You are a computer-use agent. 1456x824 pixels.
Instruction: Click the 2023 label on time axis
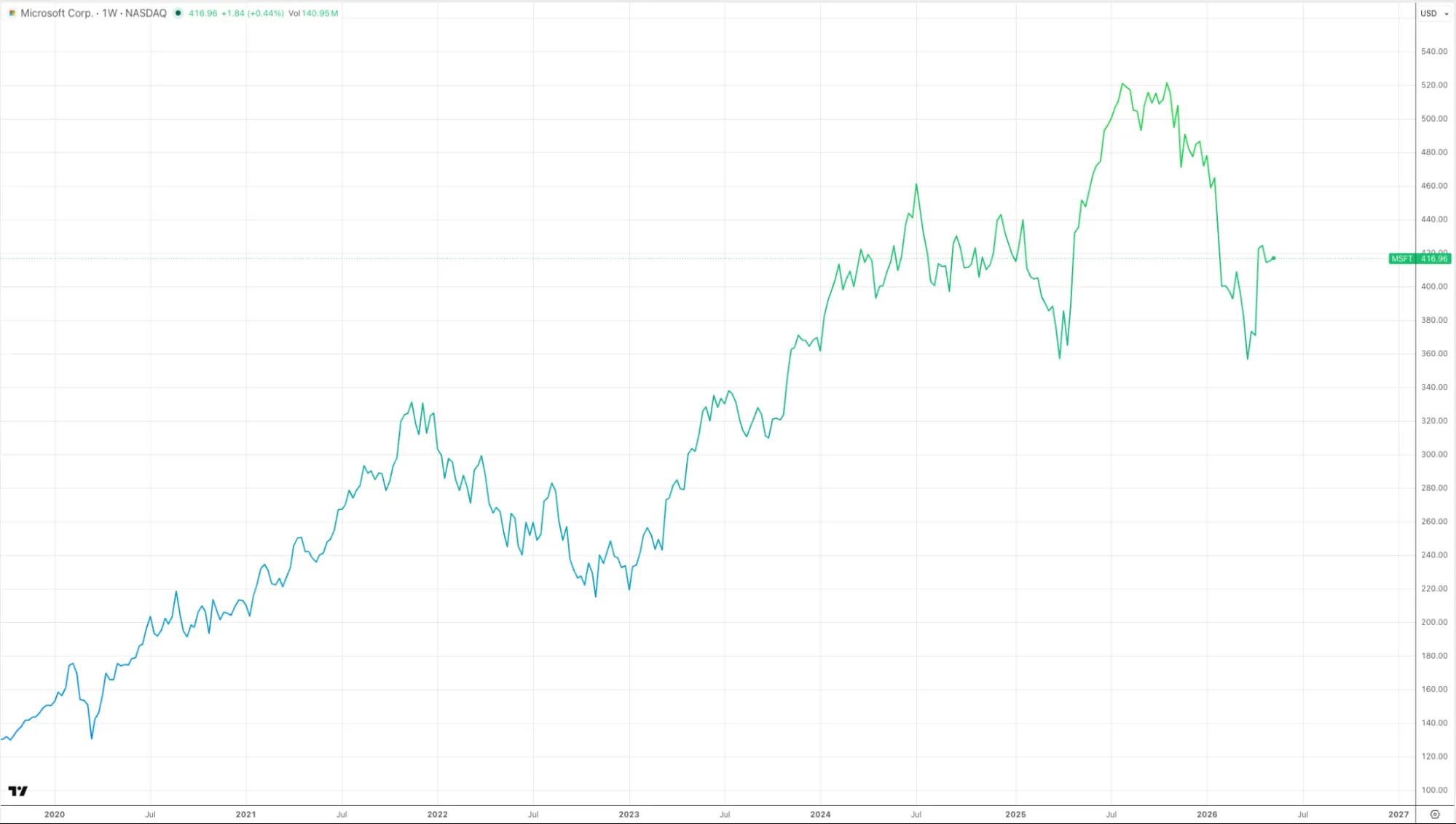pyautogui.click(x=629, y=815)
